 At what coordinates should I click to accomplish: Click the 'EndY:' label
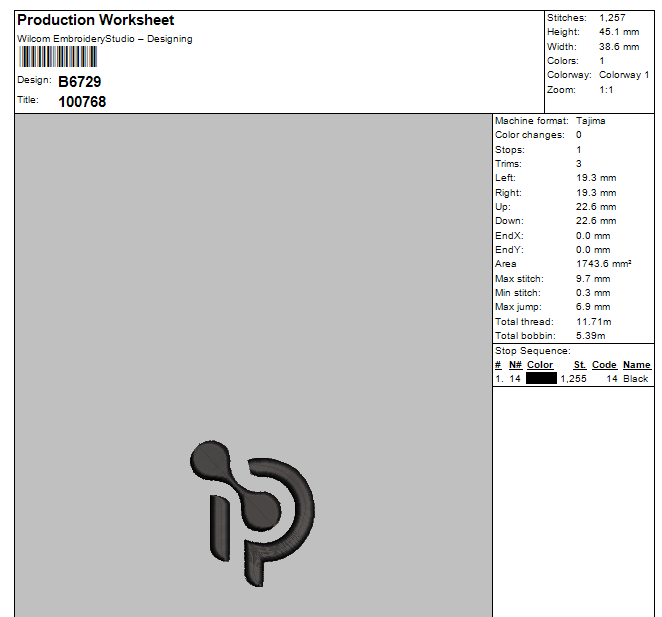pyautogui.click(x=510, y=250)
